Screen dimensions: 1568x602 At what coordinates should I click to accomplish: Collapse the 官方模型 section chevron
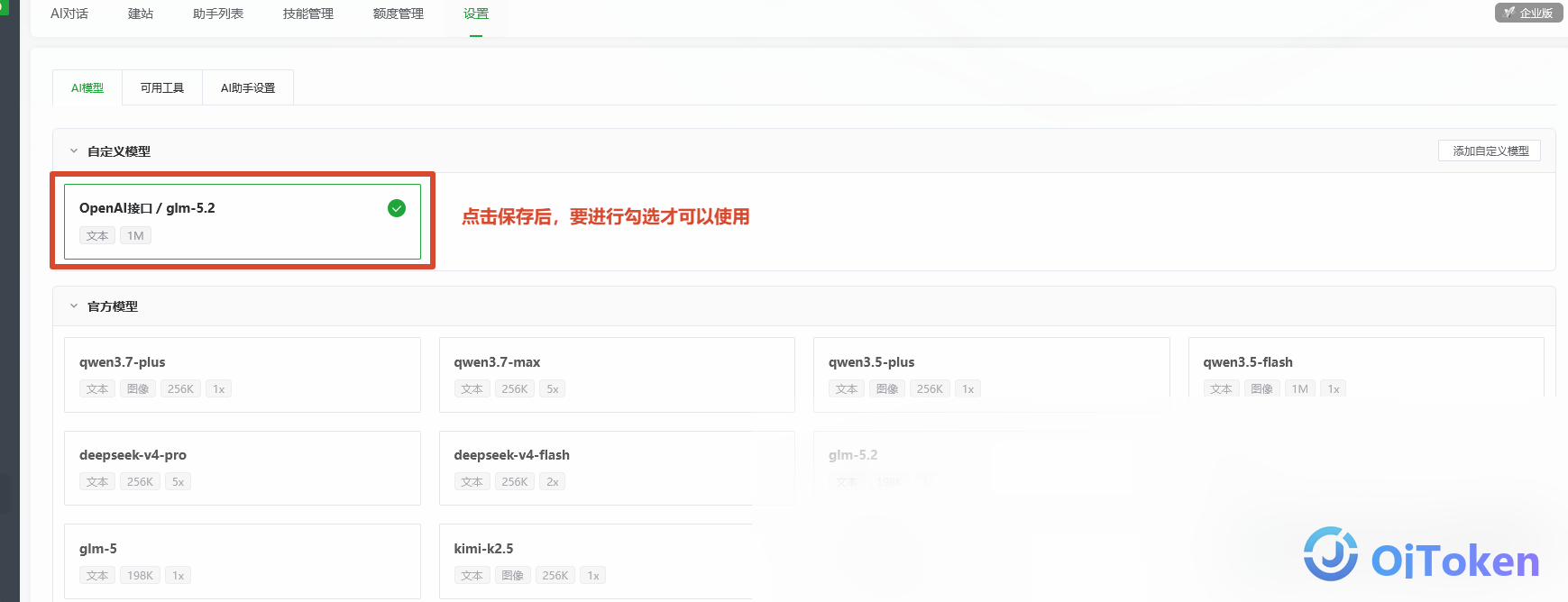click(74, 306)
